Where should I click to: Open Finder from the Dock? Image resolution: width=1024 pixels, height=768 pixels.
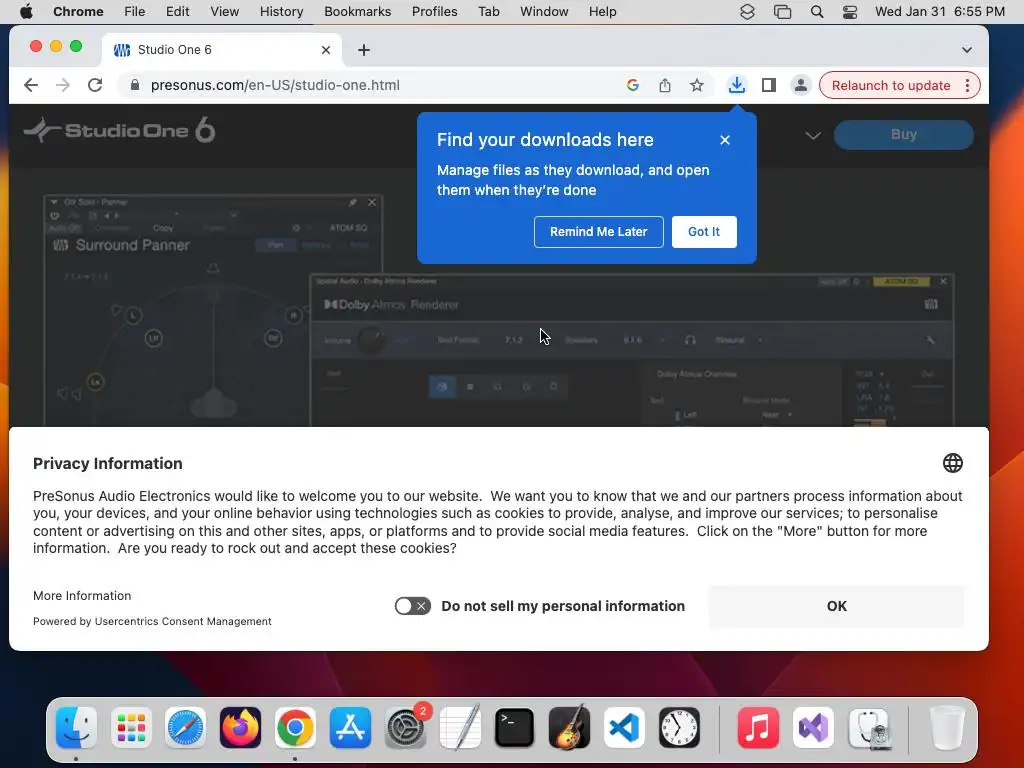point(76,728)
